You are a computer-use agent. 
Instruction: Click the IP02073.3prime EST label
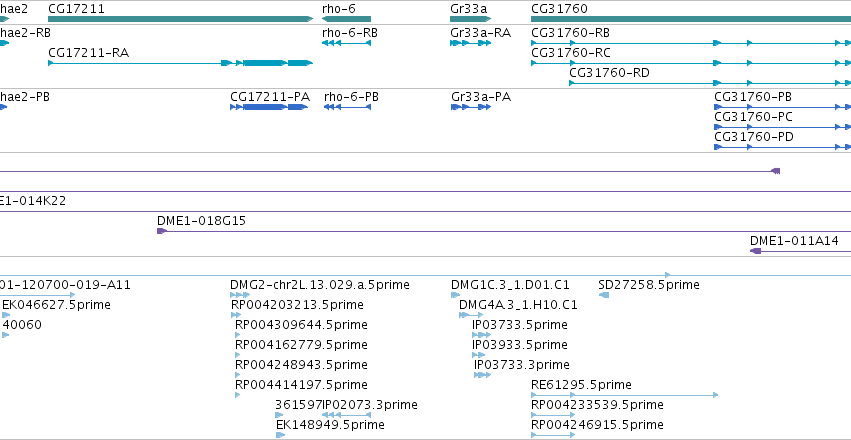pyautogui.click(x=370, y=405)
